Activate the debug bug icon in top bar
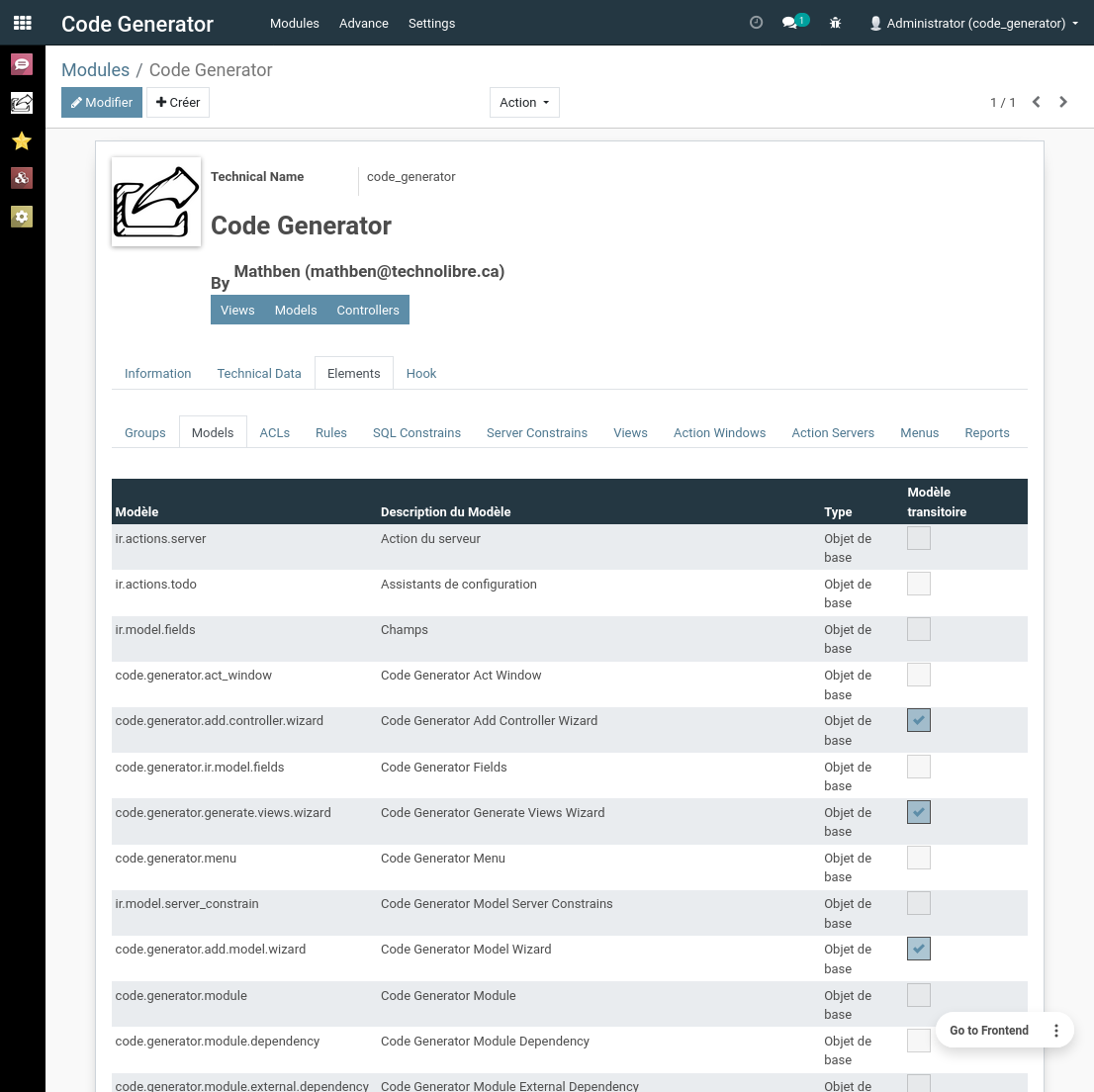 point(835,22)
